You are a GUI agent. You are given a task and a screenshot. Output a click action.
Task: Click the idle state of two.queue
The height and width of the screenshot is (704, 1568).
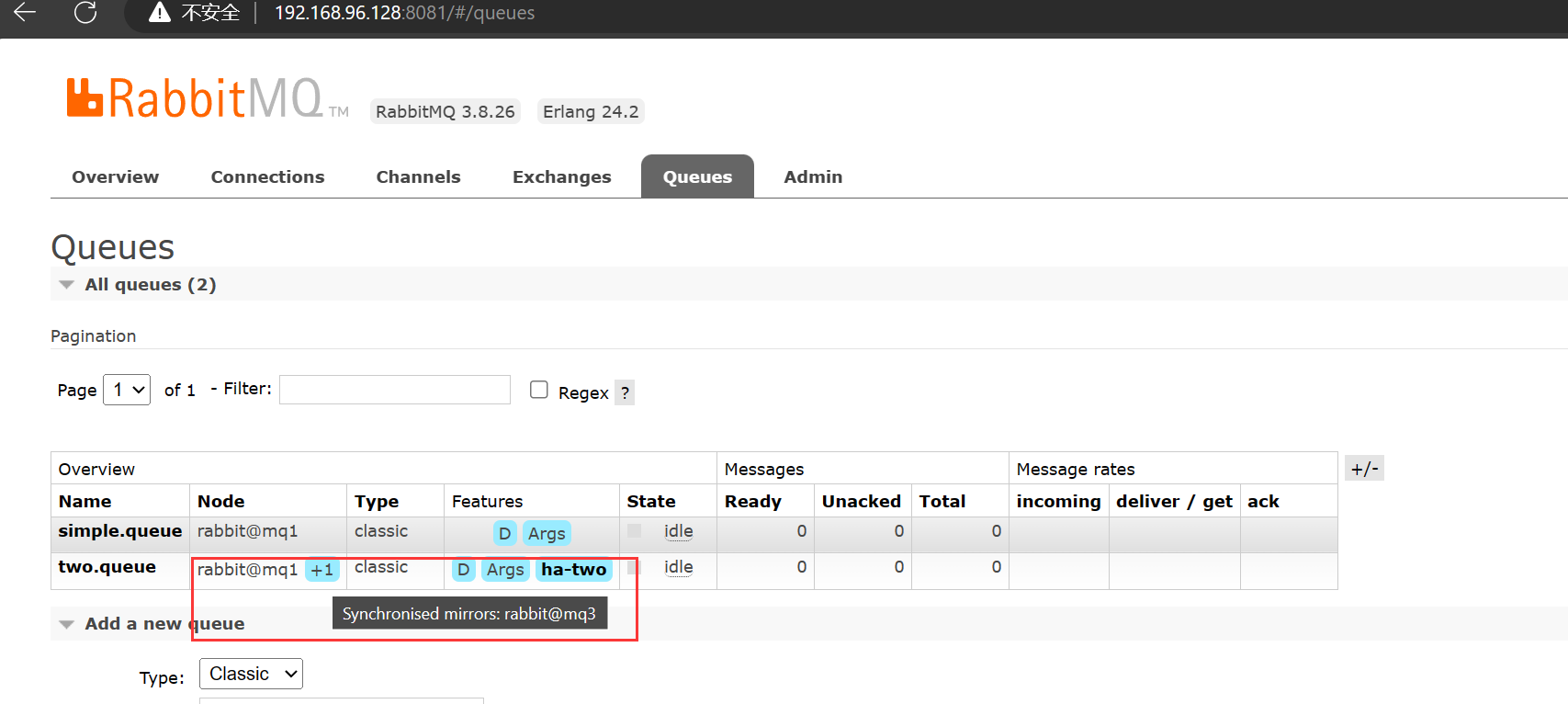(679, 567)
